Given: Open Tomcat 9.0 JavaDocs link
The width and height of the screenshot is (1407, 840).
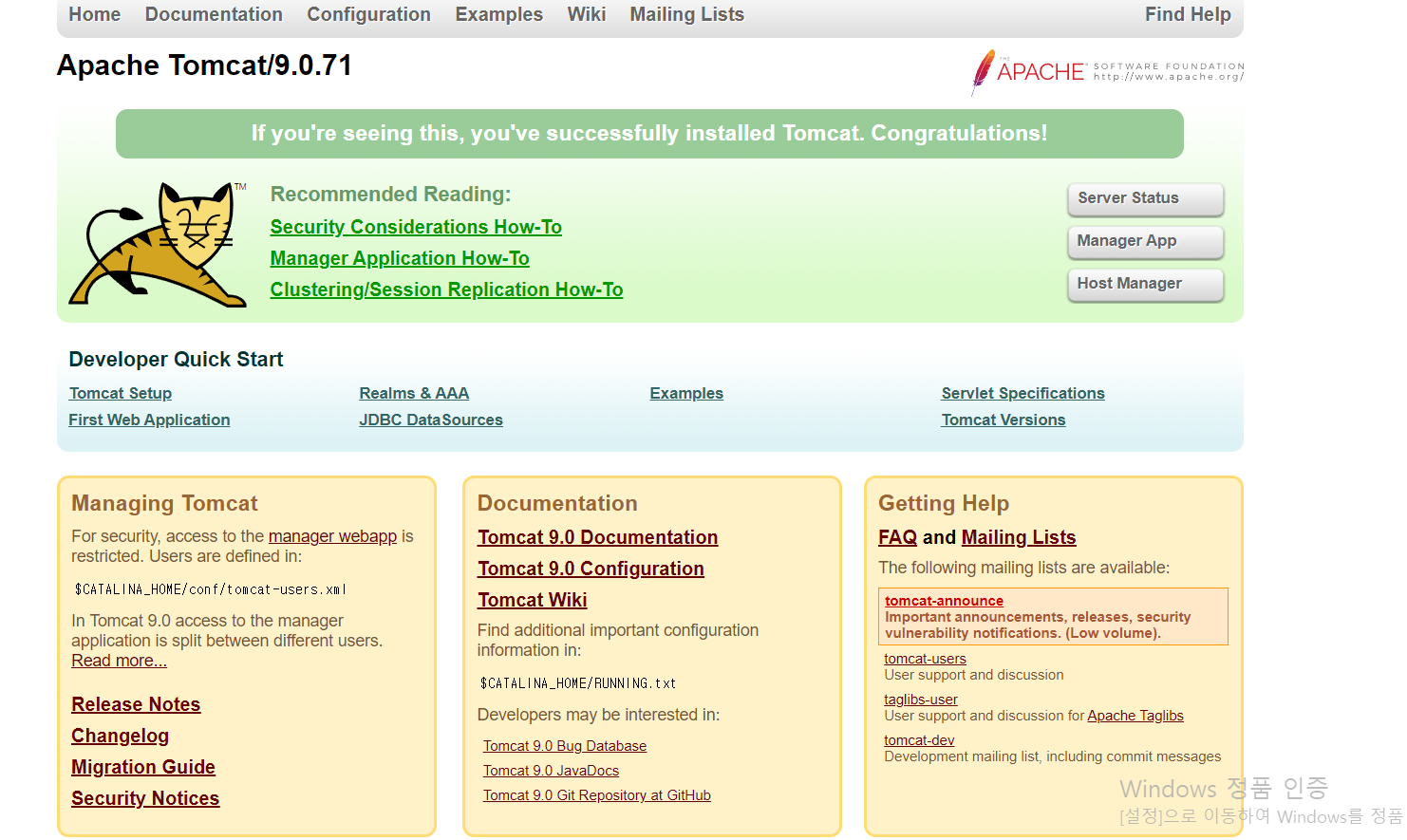Looking at the screenshot, I should pos(551,771).
